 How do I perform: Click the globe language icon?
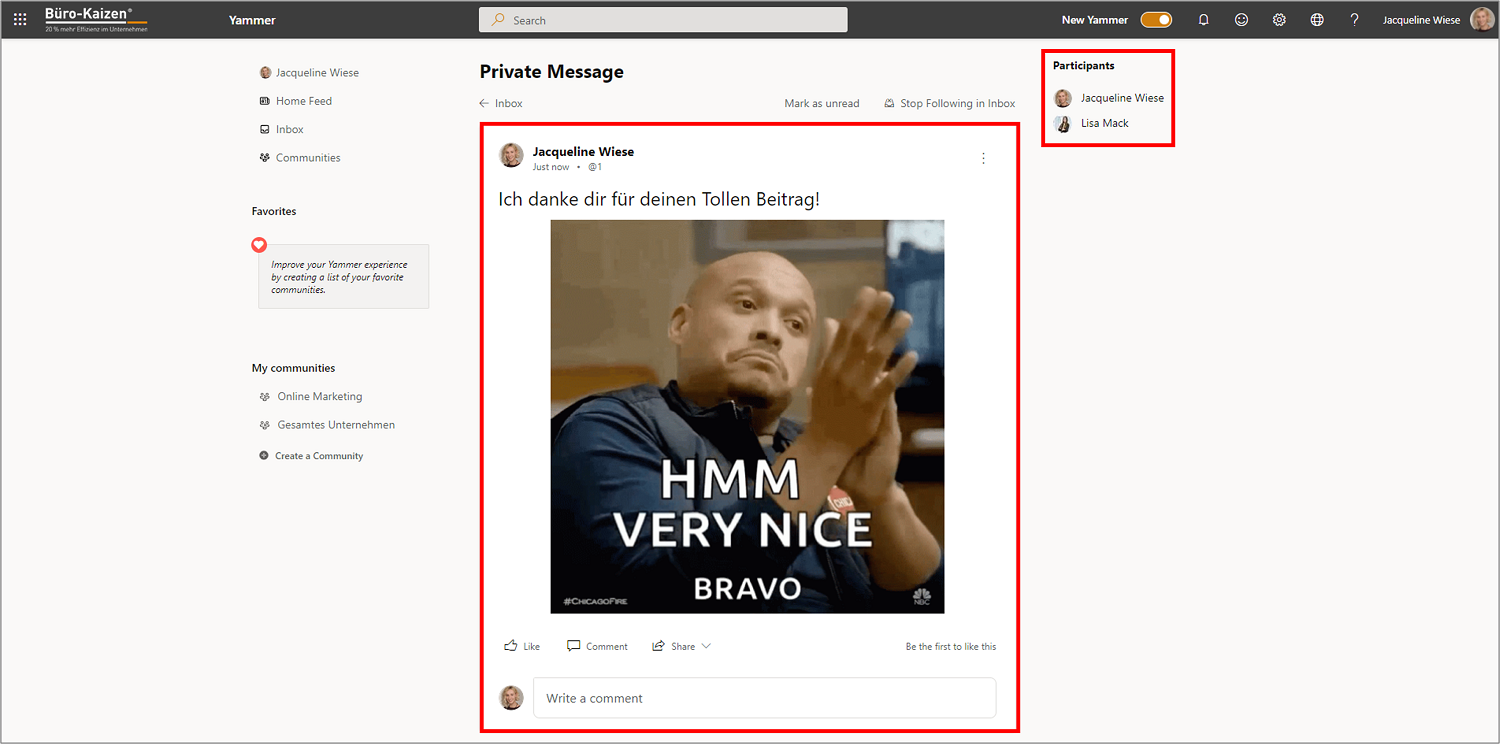point(1317,20)
